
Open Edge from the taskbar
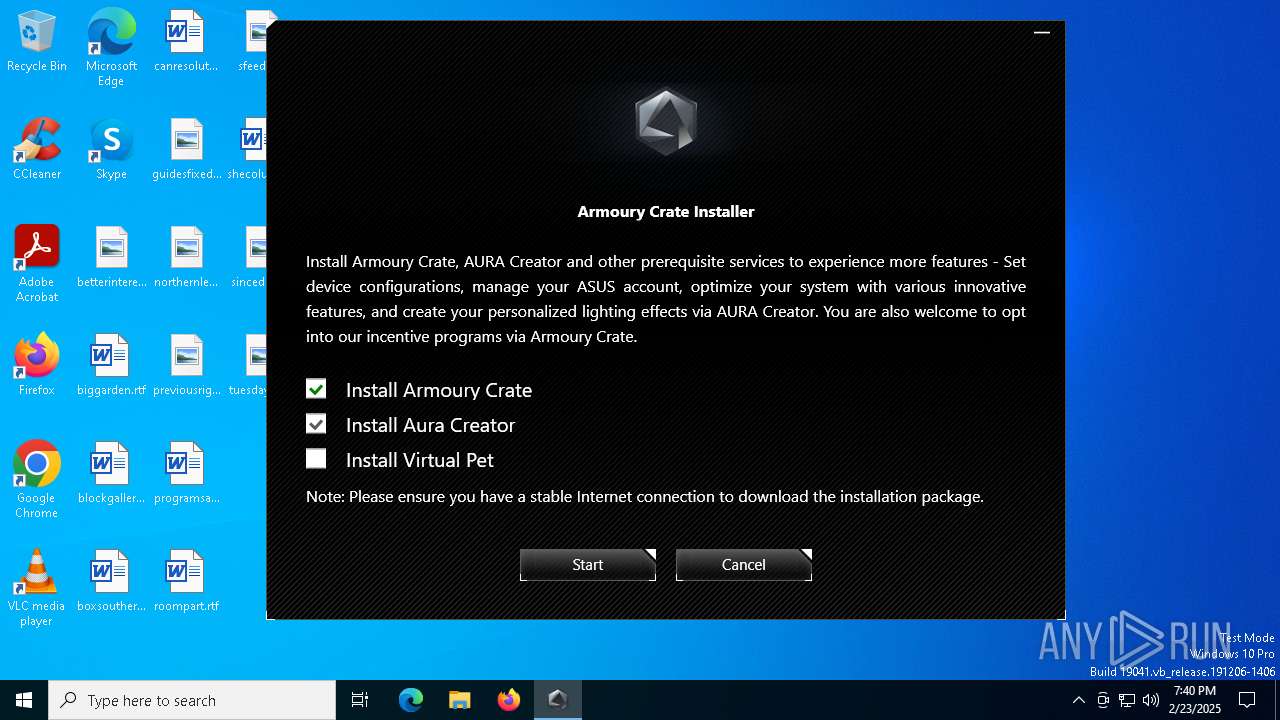click(x=411, y=700)
